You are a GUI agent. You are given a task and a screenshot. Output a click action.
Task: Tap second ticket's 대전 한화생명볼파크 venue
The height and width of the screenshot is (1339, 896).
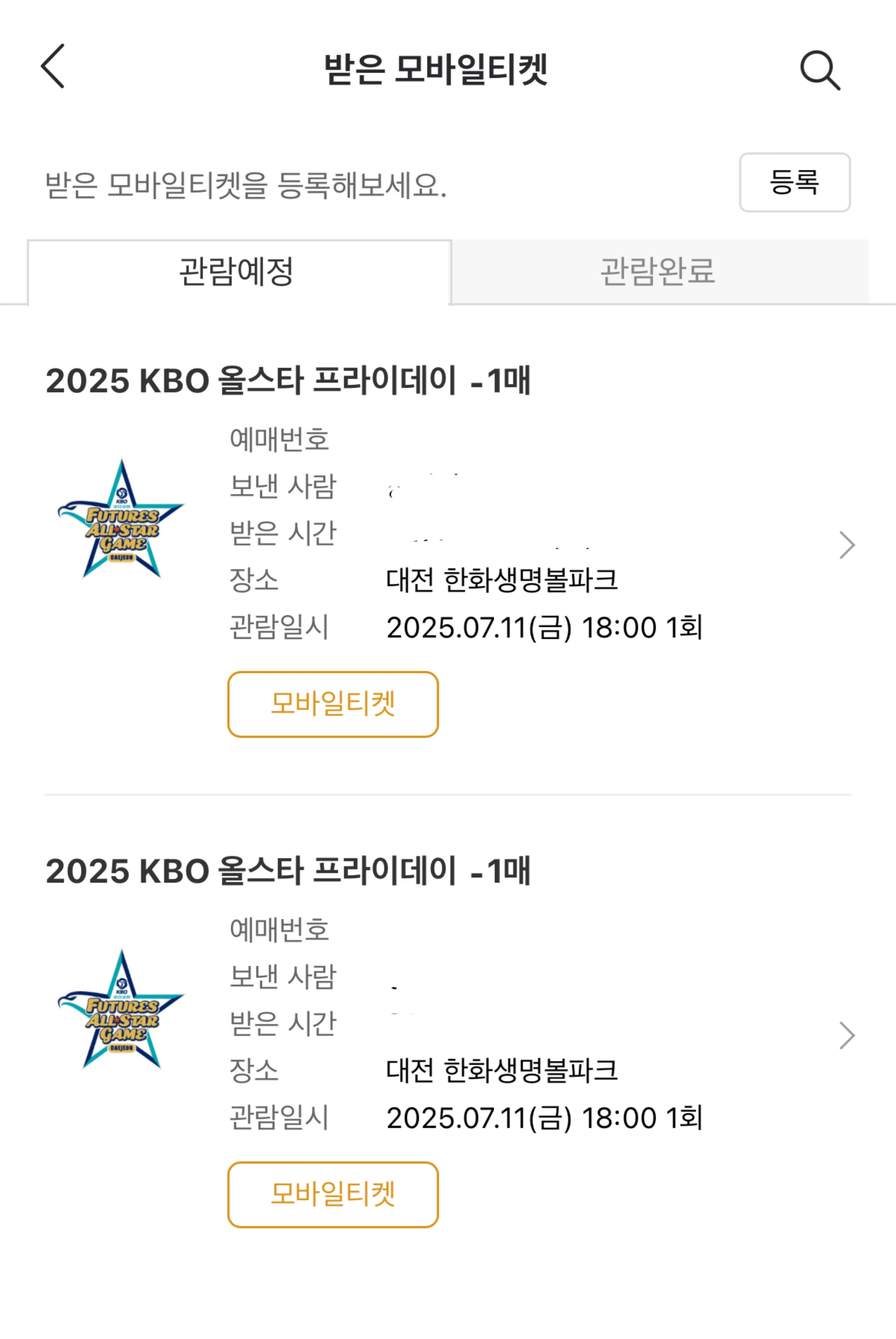pyautogui.click(x=502, y=1070)
